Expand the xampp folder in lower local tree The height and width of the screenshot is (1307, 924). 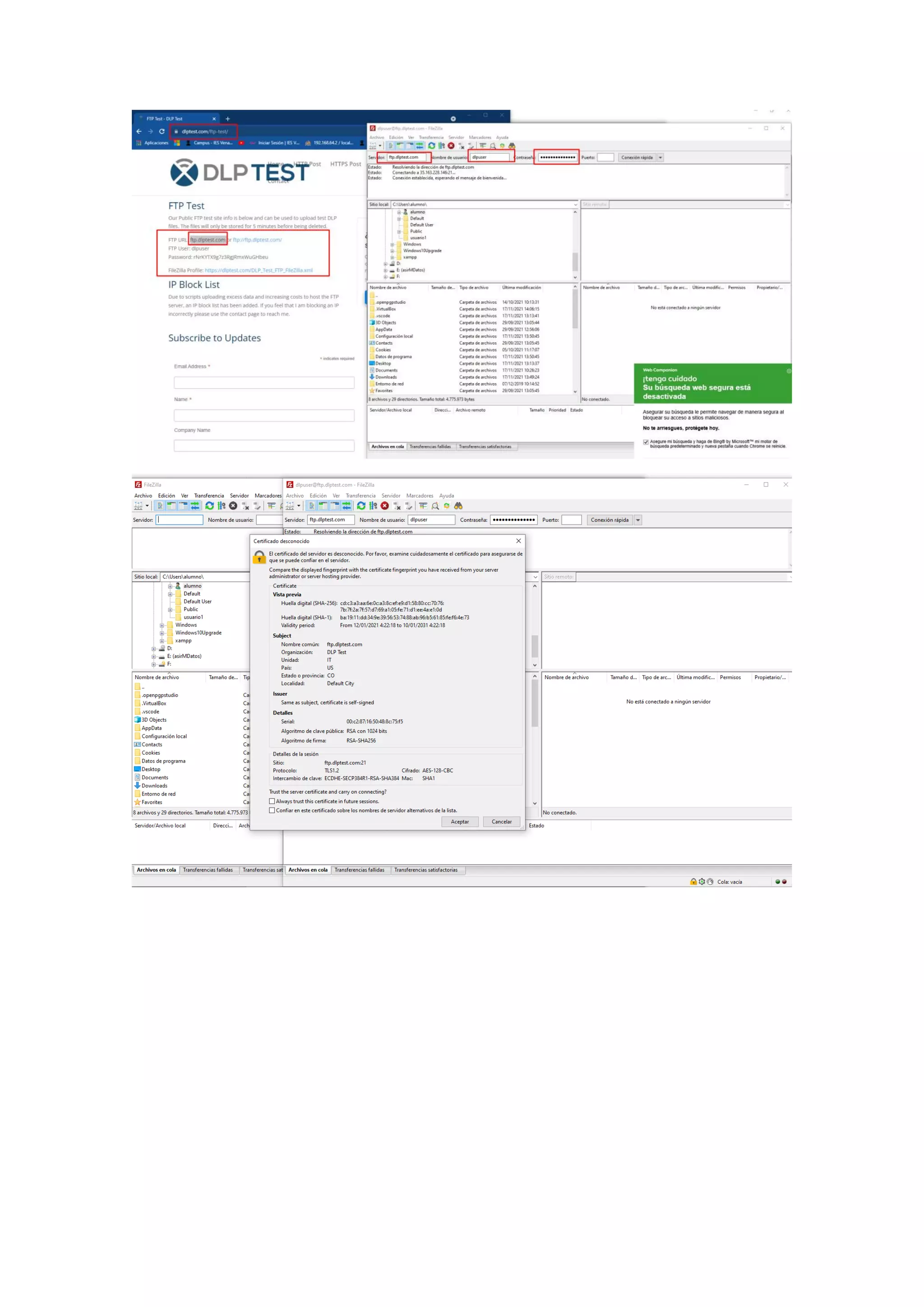tap(162, 641)
